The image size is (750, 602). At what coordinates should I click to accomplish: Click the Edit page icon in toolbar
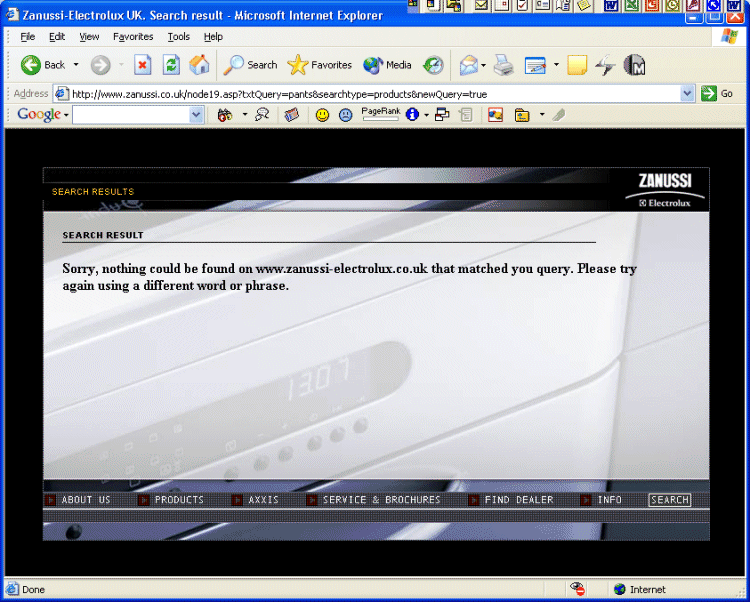(x=535, y=65)
